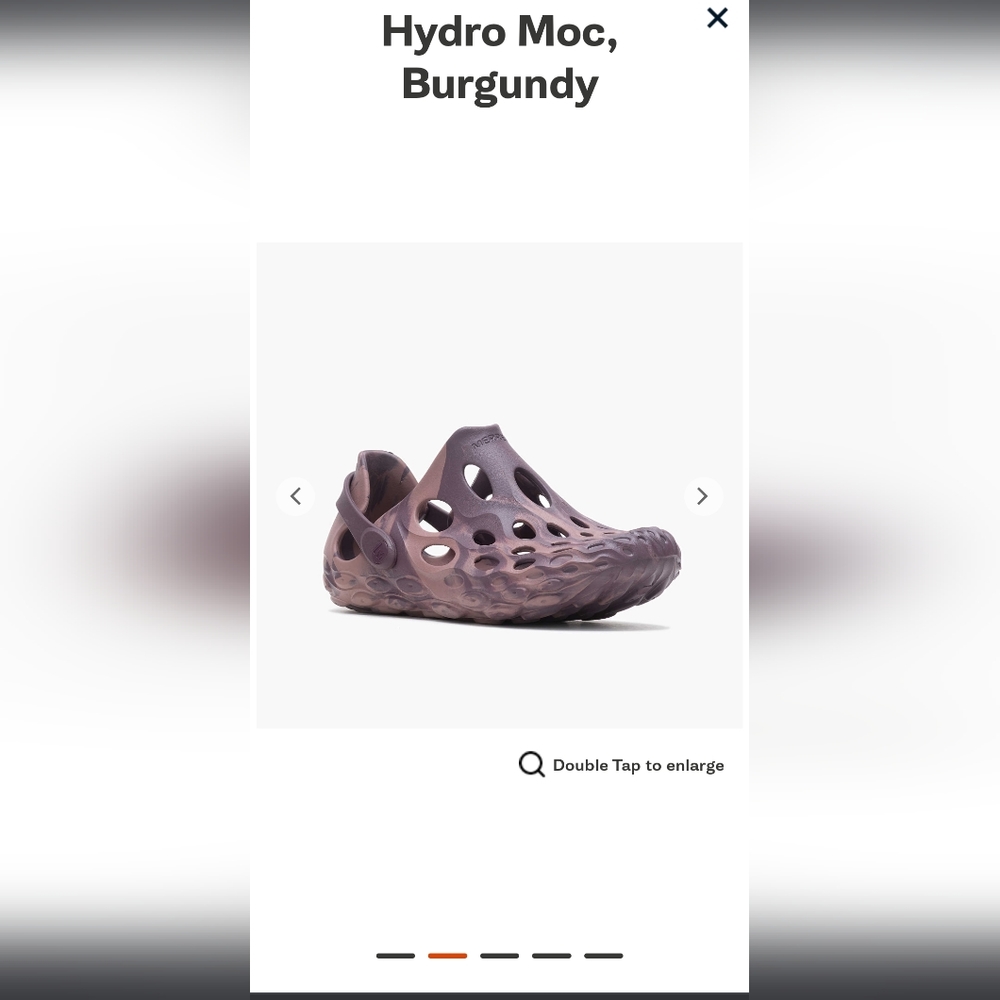The height and width of the screenshot is (1000, 1000).
Task: Jump to the third image indicator
Action: (x=499, y=955)
